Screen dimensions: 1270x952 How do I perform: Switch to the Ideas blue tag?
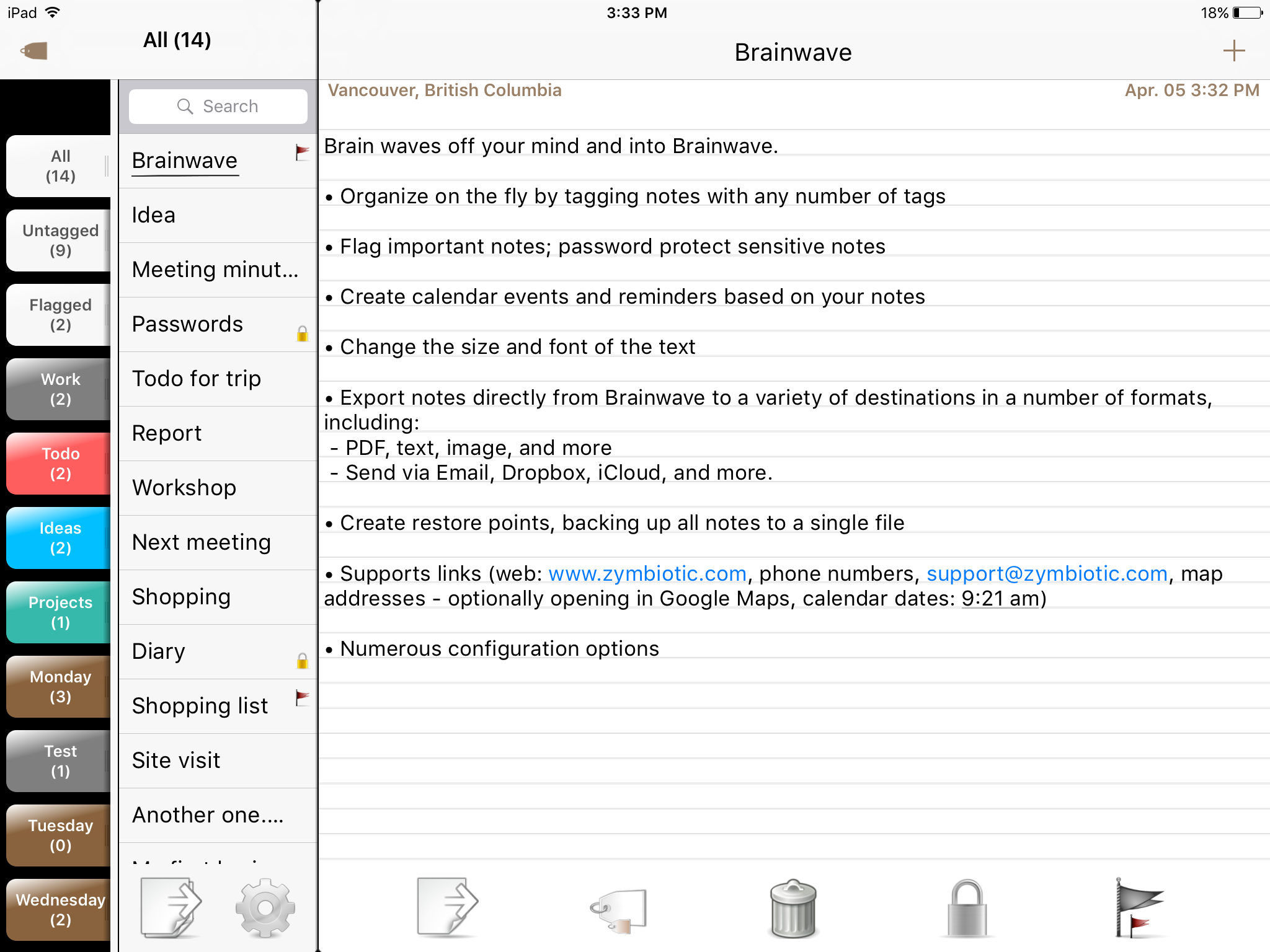[x=60, y=537]
